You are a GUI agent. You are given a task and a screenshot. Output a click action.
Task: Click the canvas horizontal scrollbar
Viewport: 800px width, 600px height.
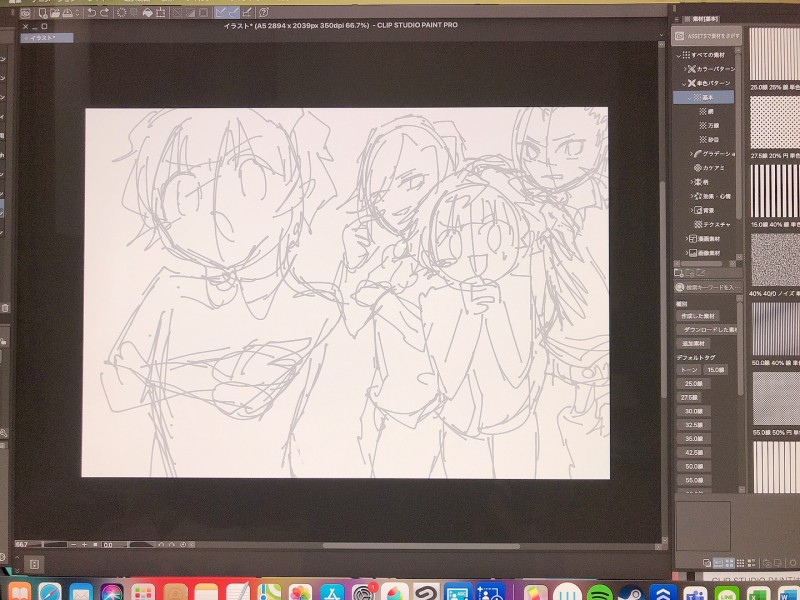pyautogui.click(x=421, y=546)
